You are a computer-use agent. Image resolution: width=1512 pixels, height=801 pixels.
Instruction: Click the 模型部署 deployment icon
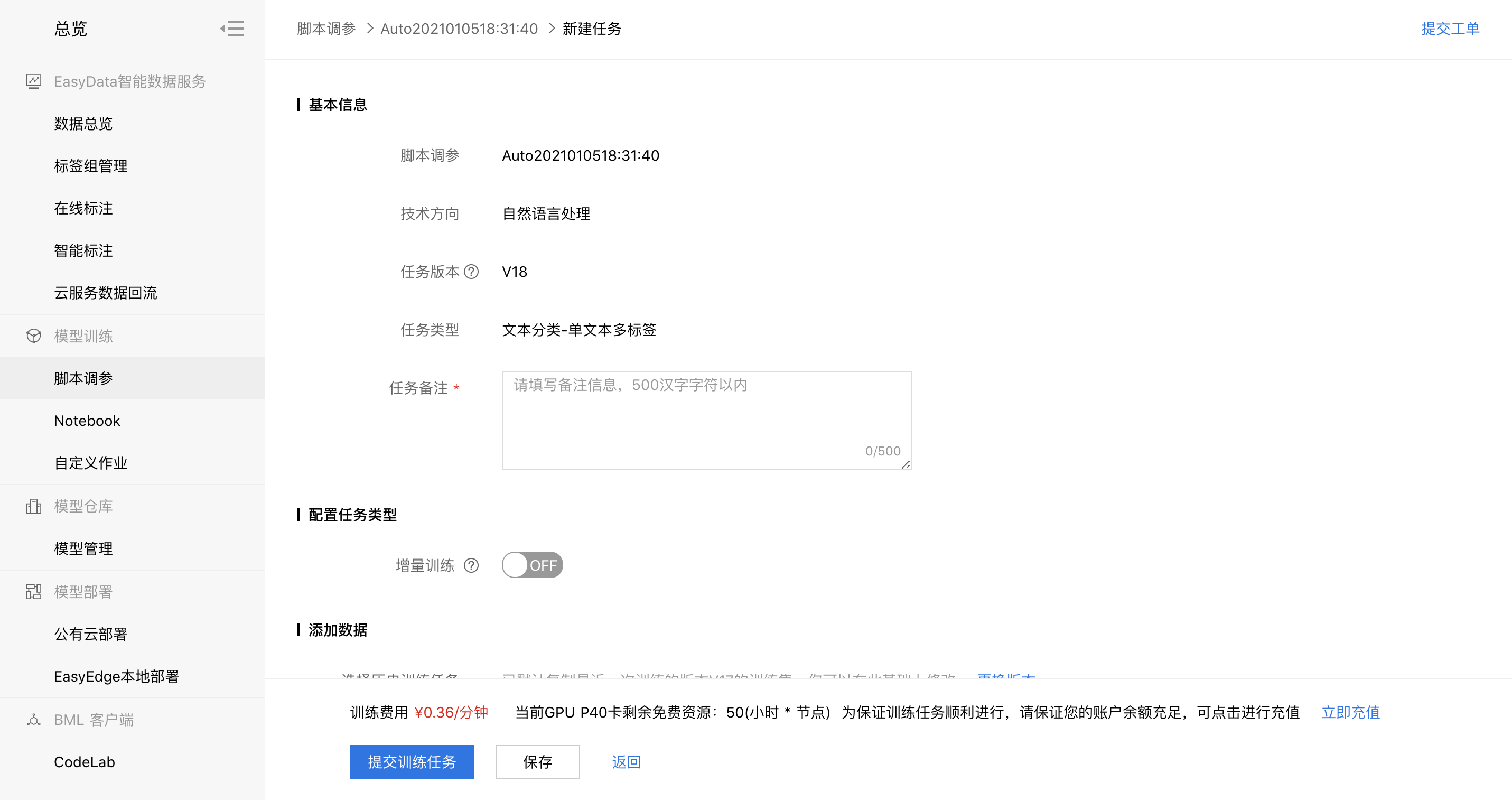(x=34, y=592)
